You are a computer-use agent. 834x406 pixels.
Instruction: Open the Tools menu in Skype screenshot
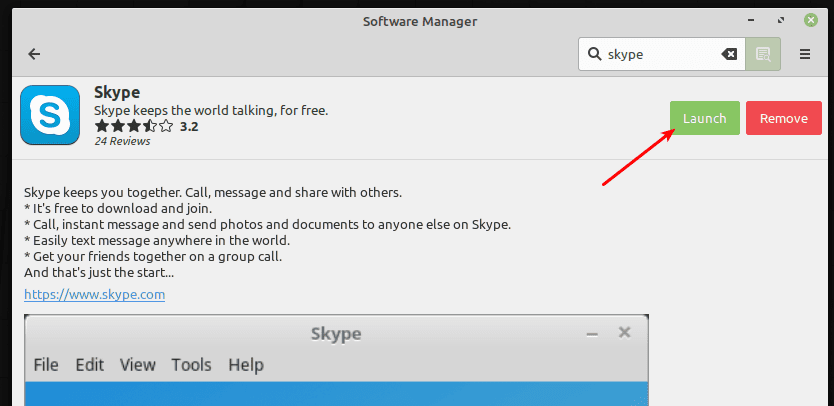(x=191, y=365)
